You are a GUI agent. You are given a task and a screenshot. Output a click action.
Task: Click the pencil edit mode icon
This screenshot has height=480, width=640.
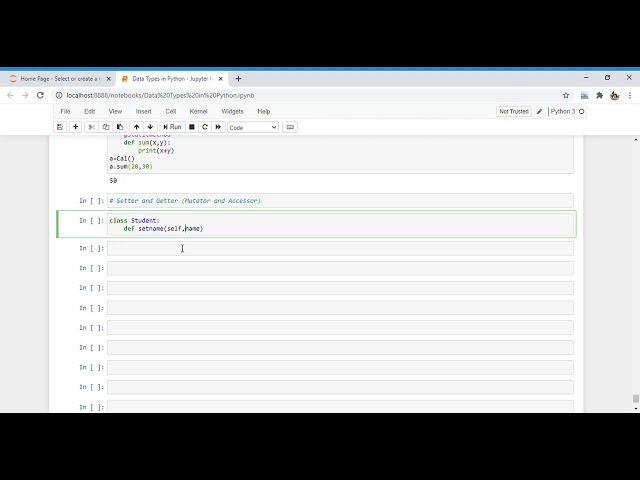(539, 111)
